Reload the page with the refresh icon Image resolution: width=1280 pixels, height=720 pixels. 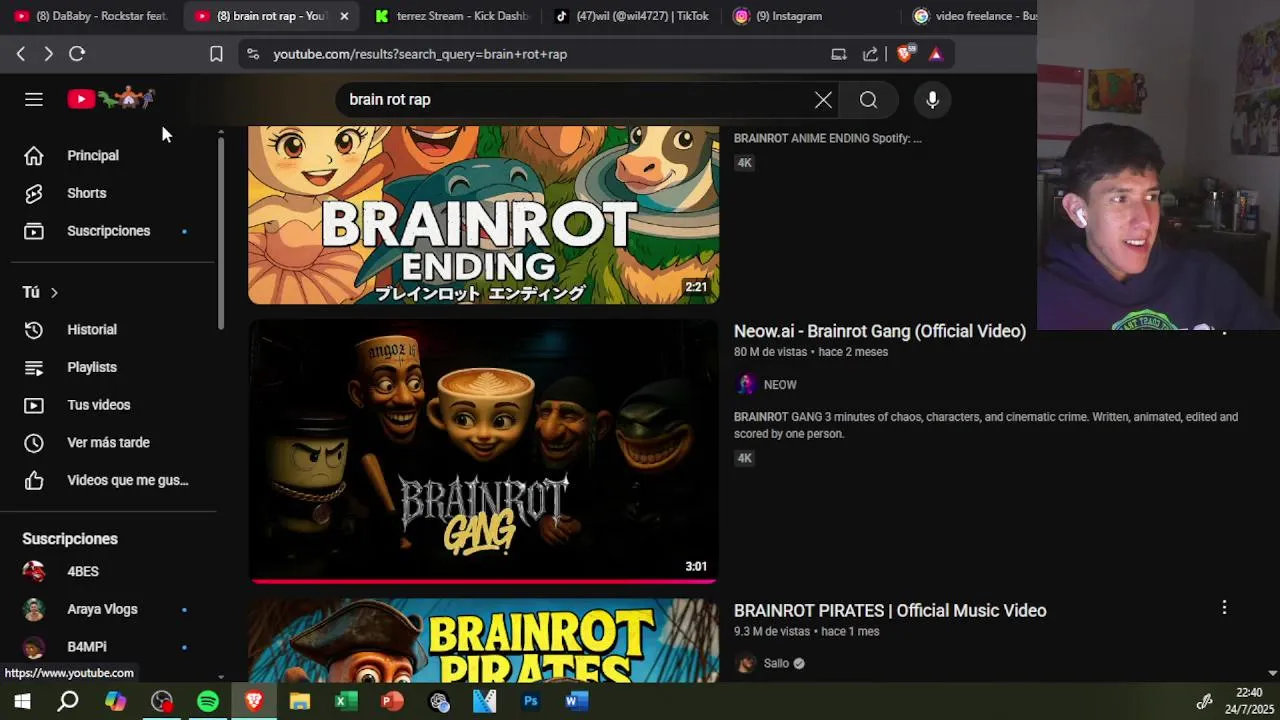click(77, 54)
